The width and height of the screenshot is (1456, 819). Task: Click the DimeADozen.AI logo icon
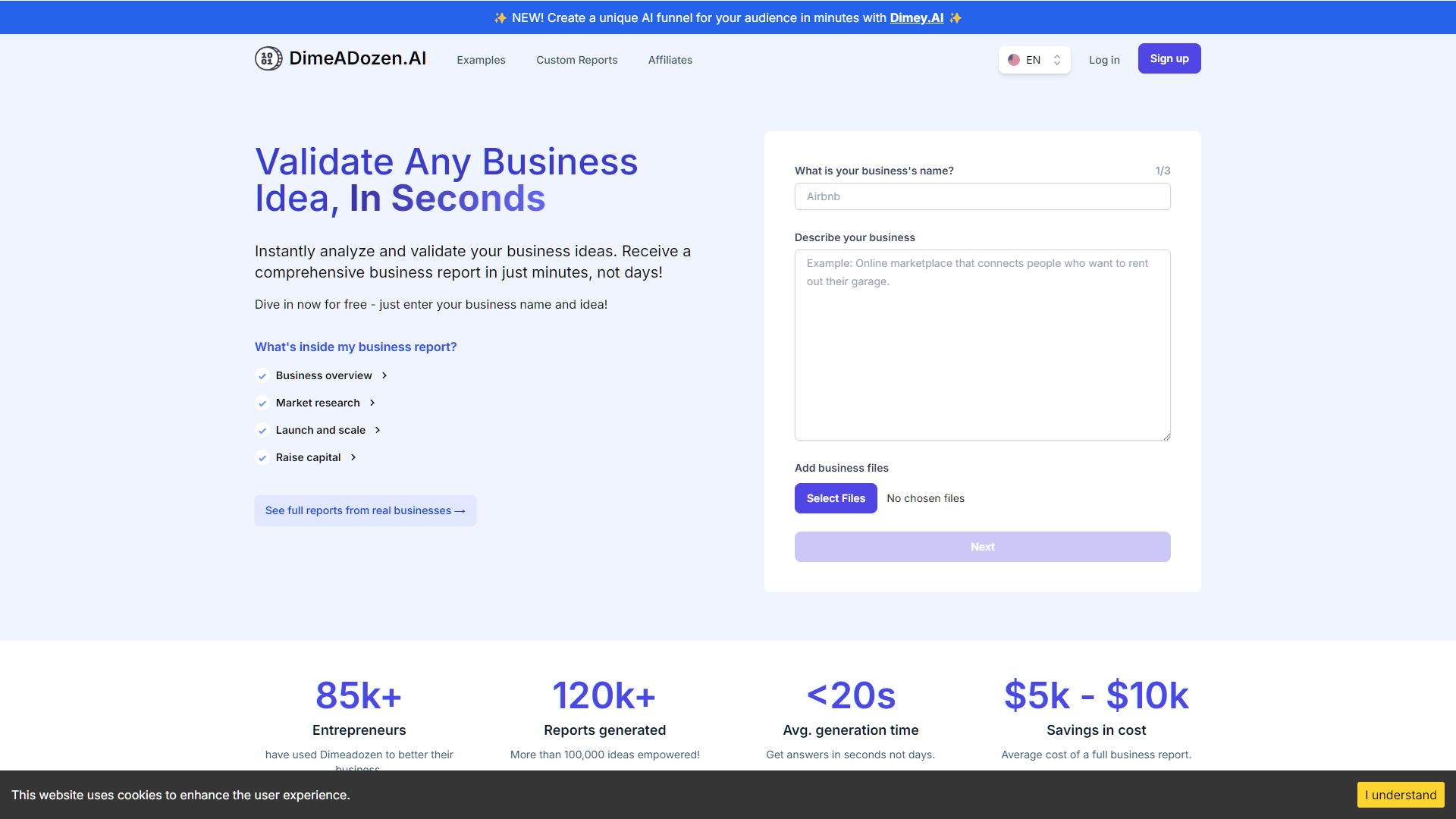(268, 58)
